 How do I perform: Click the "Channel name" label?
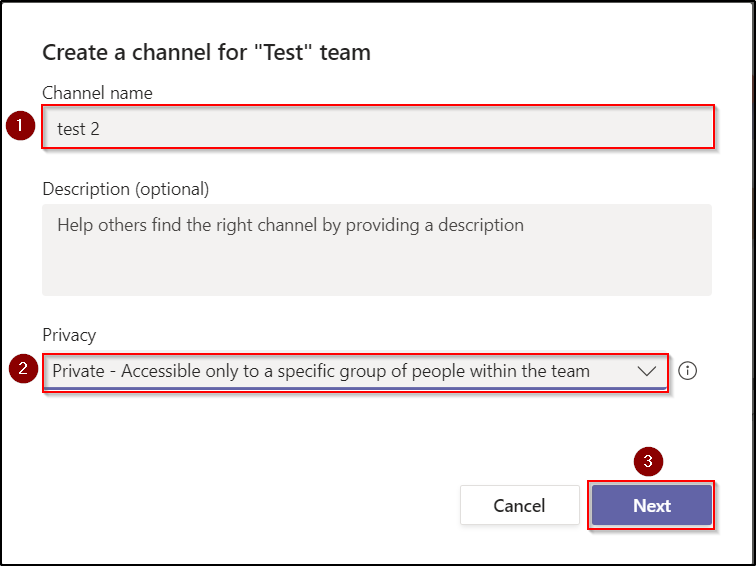coord(97,93)
